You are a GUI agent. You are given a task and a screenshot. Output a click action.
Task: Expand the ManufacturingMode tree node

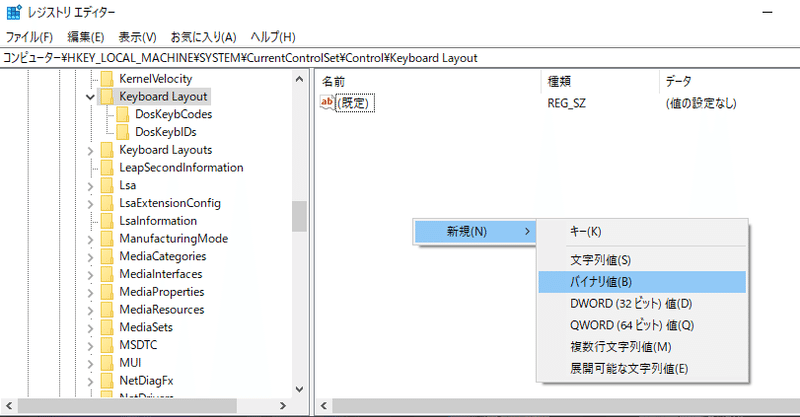(90, 239)
